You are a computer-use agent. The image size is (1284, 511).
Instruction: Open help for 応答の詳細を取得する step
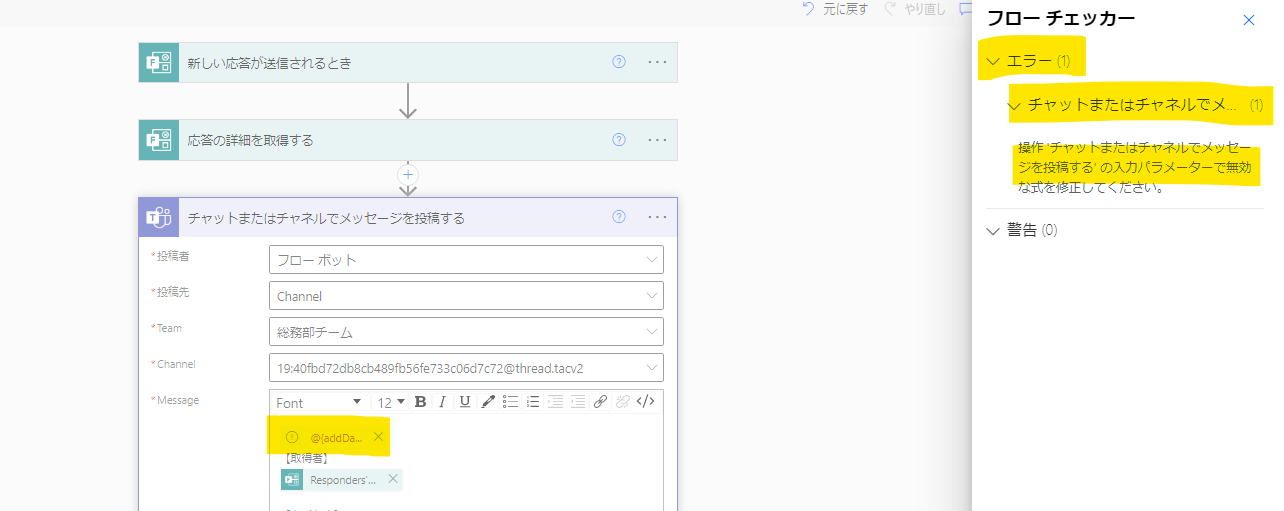click(x=619, y=140)
